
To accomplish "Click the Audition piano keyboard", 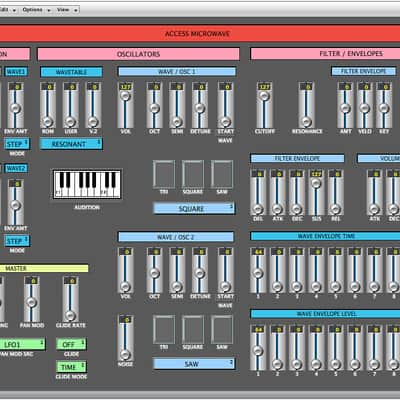I will click(87, 184).
